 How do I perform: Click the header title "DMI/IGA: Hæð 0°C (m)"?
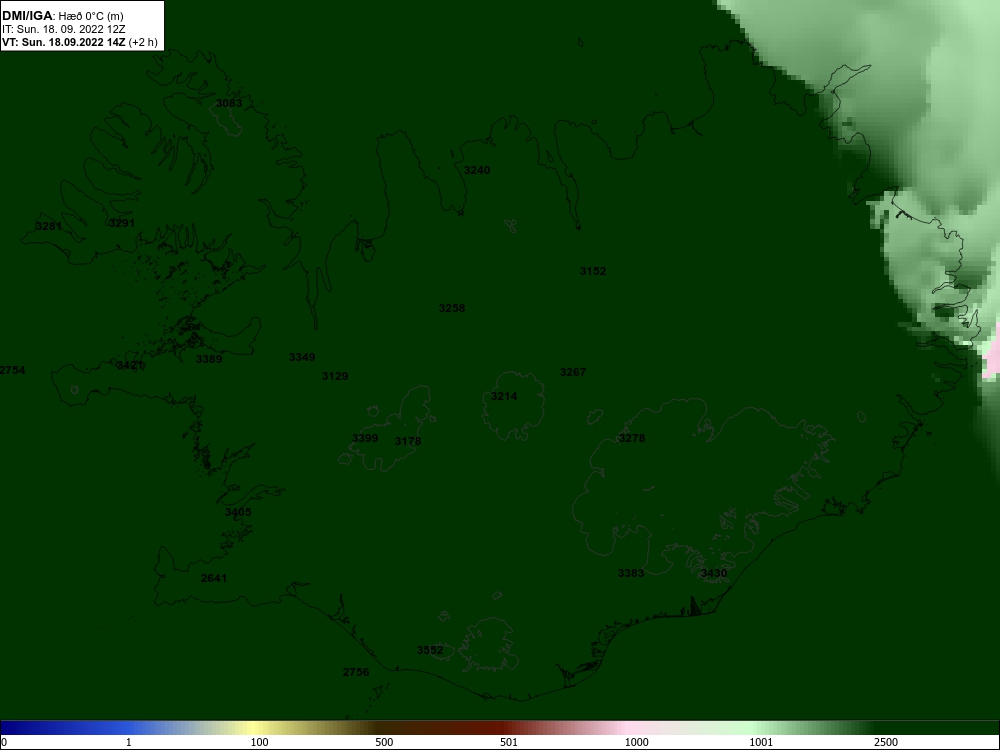(62, 15)
